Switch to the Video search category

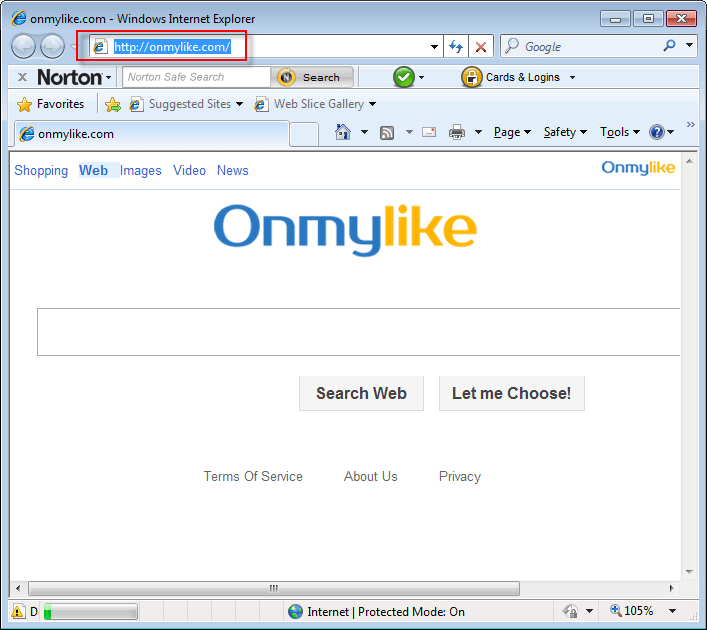189,170
